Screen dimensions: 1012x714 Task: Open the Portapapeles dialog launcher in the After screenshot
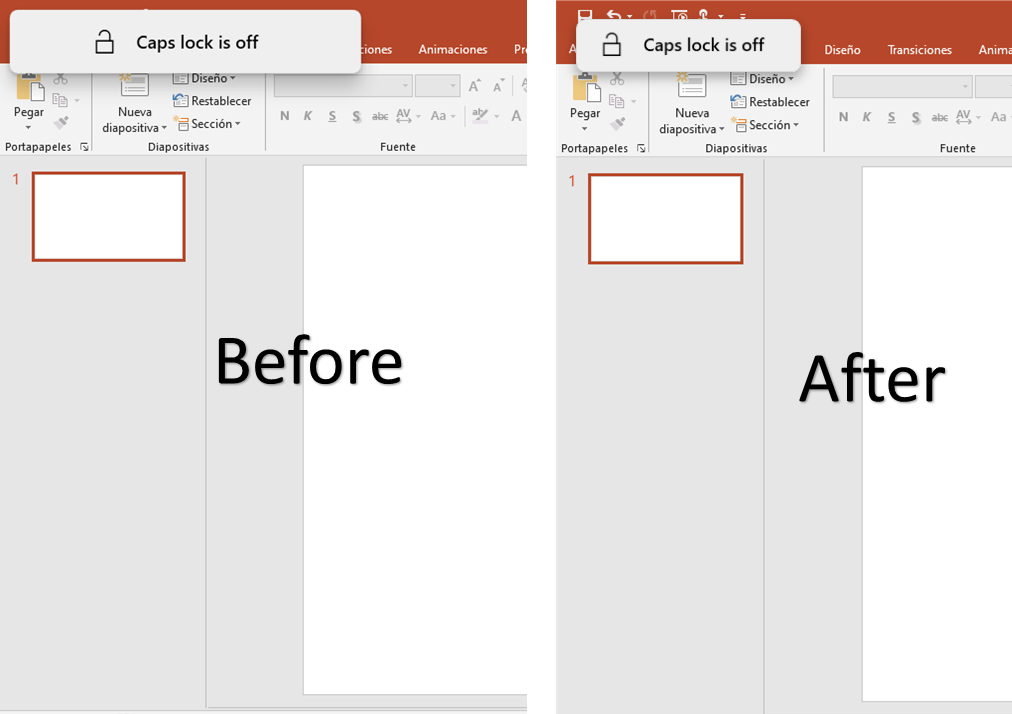click(x=642, y=148)
